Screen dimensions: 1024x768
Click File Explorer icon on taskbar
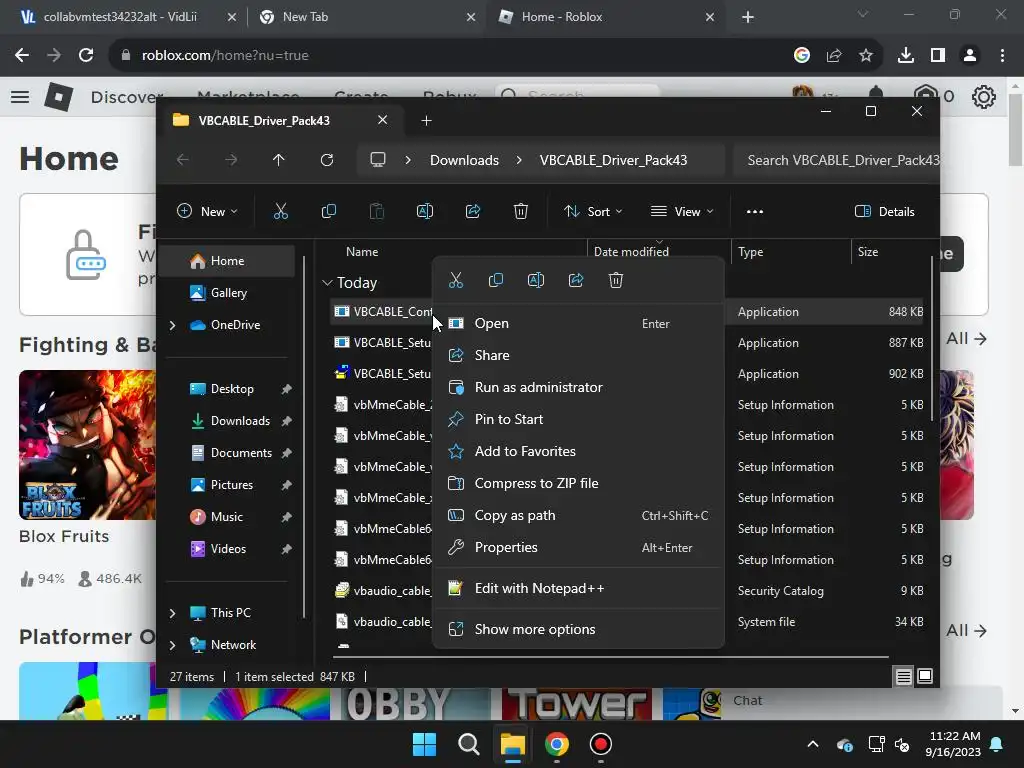pyautogui.click(x=513, y=744)
